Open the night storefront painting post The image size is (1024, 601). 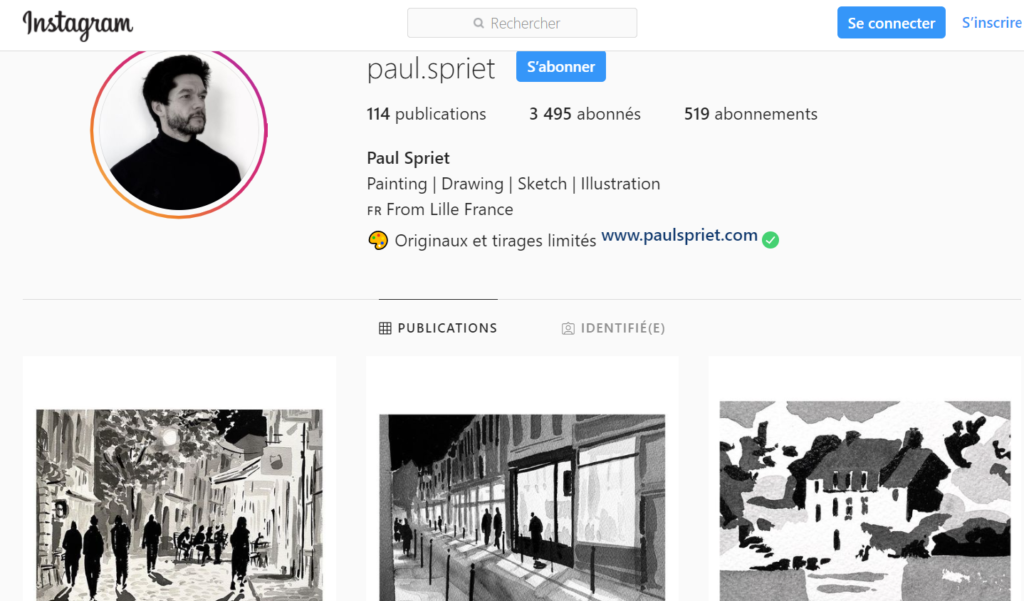[x=522, y=508]
